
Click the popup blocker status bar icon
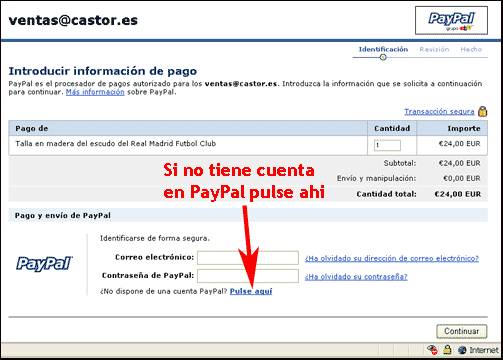[432, 350]
